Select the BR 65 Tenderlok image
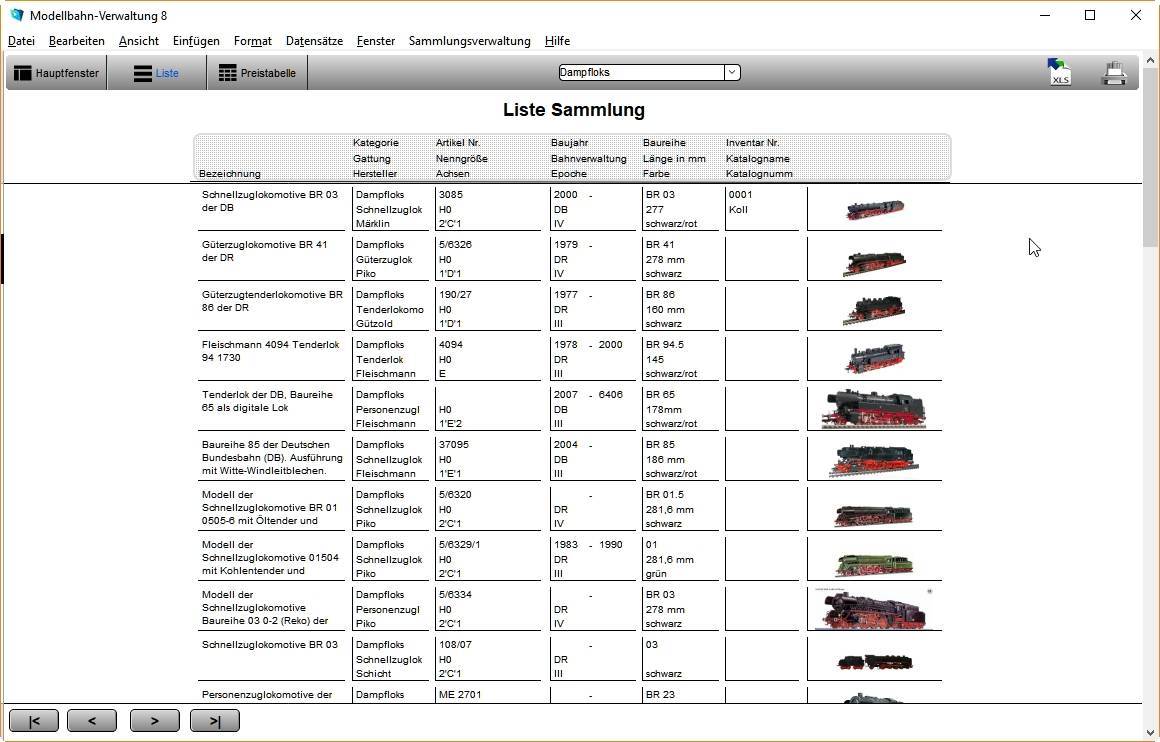 point(874,409)
